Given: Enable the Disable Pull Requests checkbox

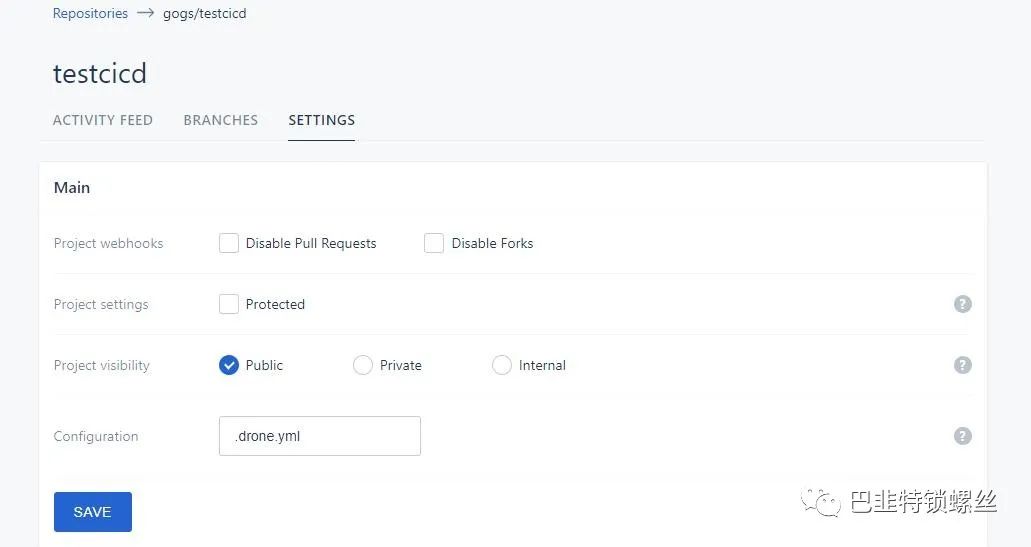Looking at the screenshot, I should pyautogui.click(x=229, y=243).
